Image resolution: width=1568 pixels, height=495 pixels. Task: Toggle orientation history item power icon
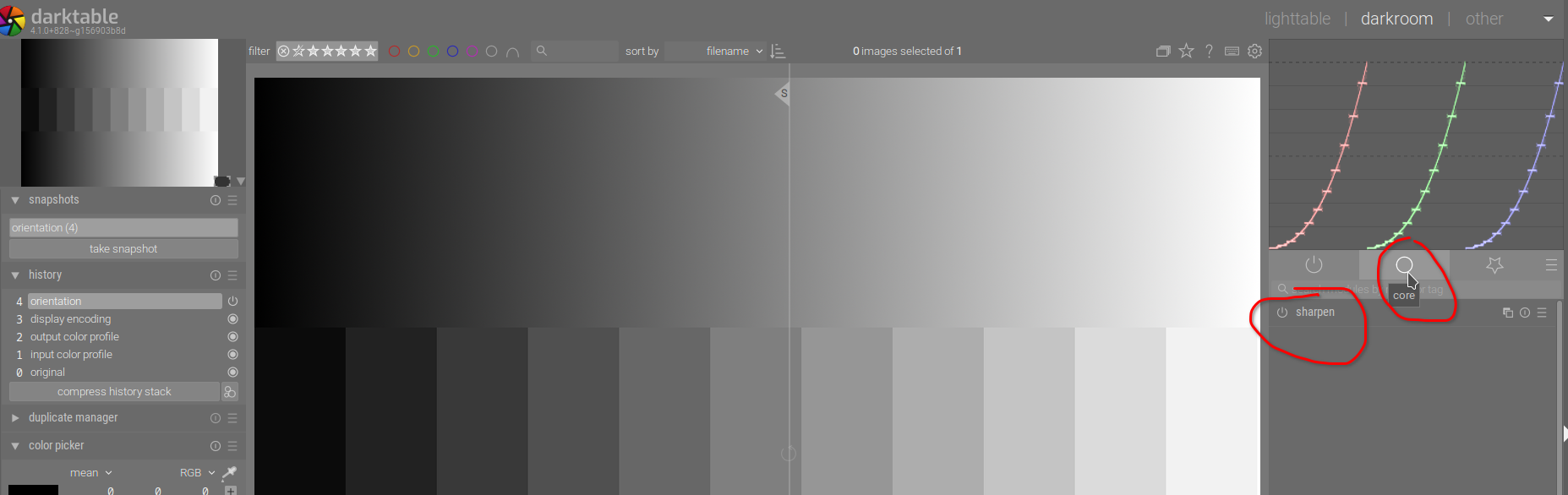[x=232, y=302]
